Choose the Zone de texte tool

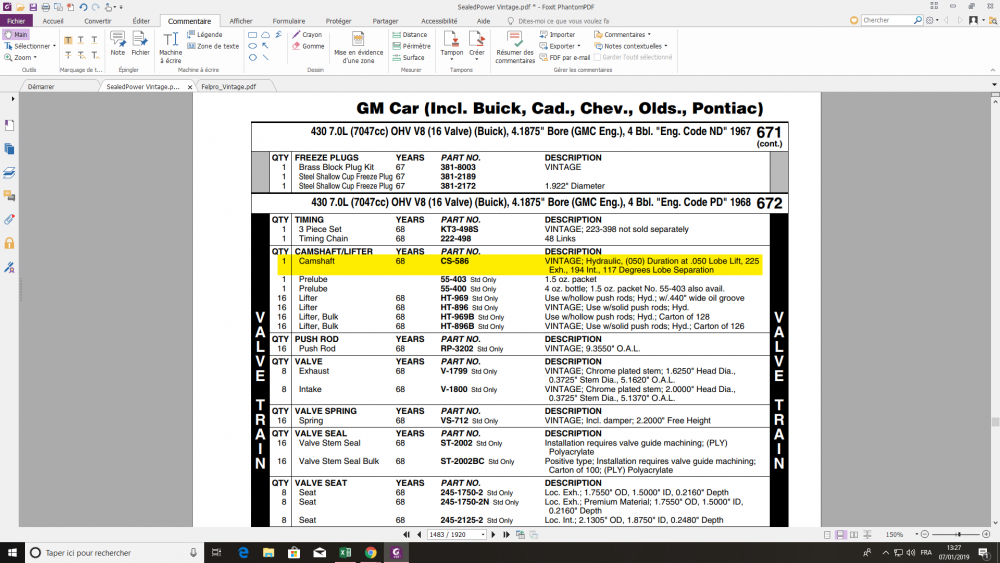(x=213, y=46)
